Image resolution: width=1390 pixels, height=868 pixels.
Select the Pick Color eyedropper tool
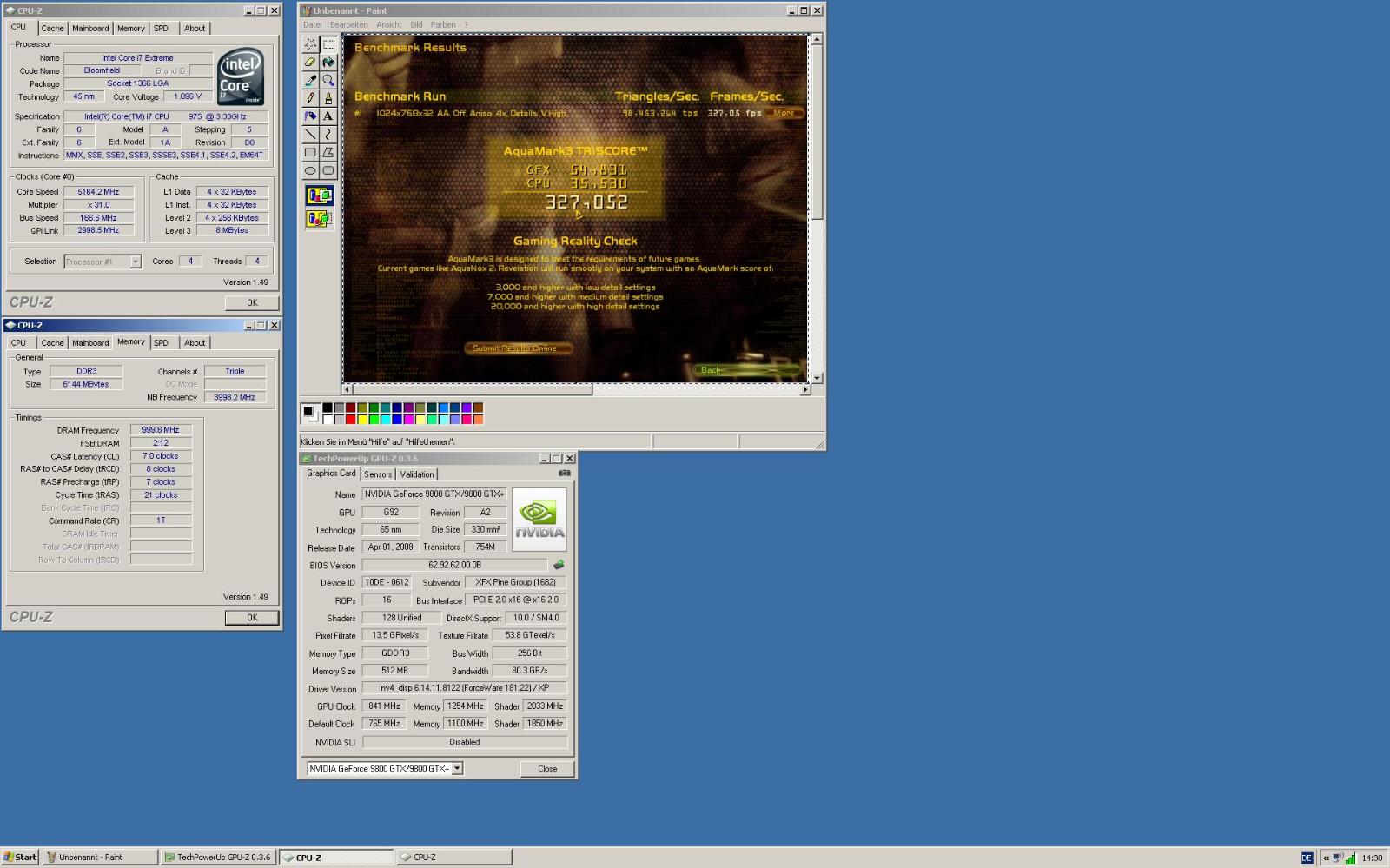pos(310,80)
